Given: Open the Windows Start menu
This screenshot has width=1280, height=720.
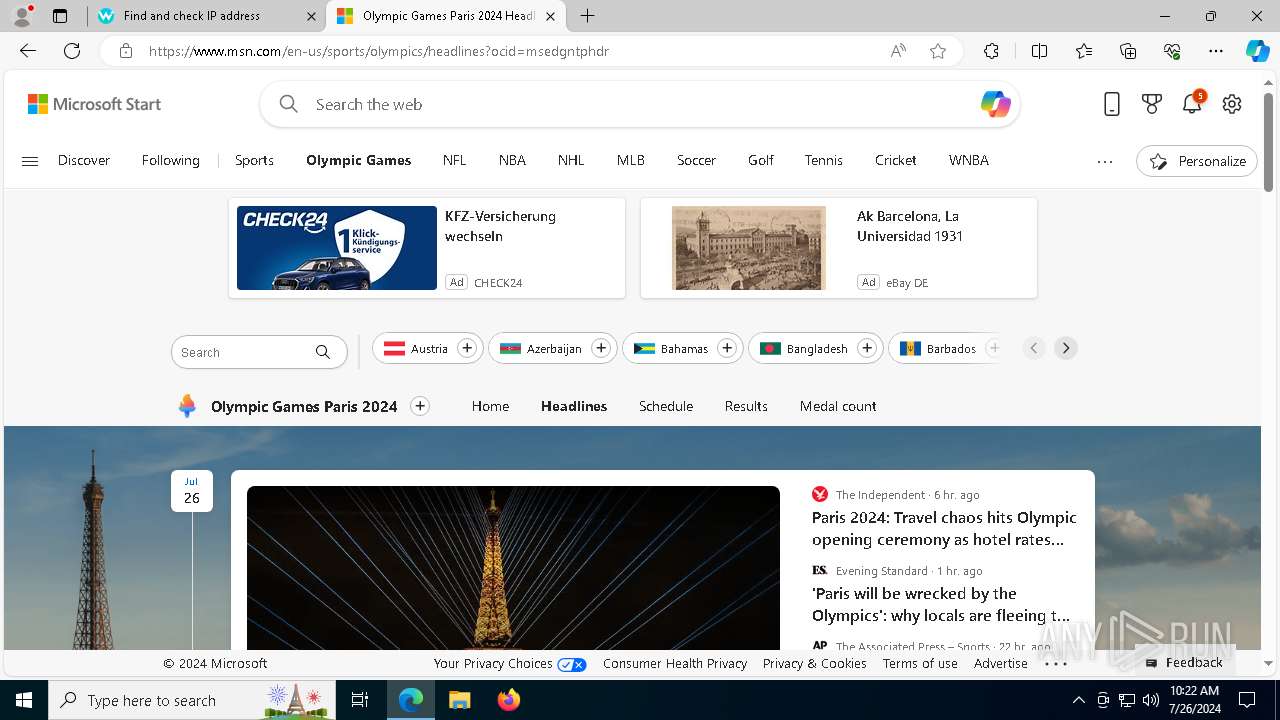Looking at the screenshot, I should (24, 700).
